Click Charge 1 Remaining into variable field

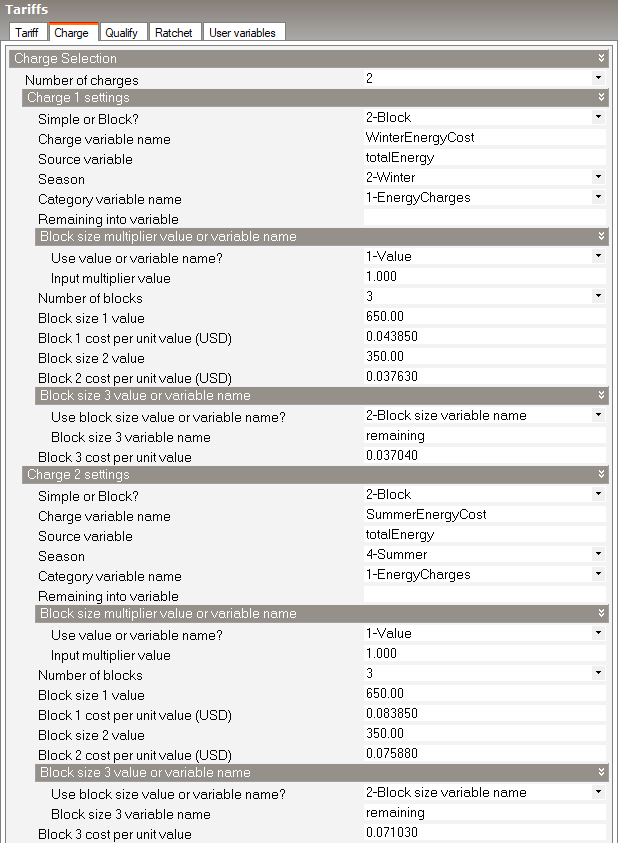[x=484, y=217]
